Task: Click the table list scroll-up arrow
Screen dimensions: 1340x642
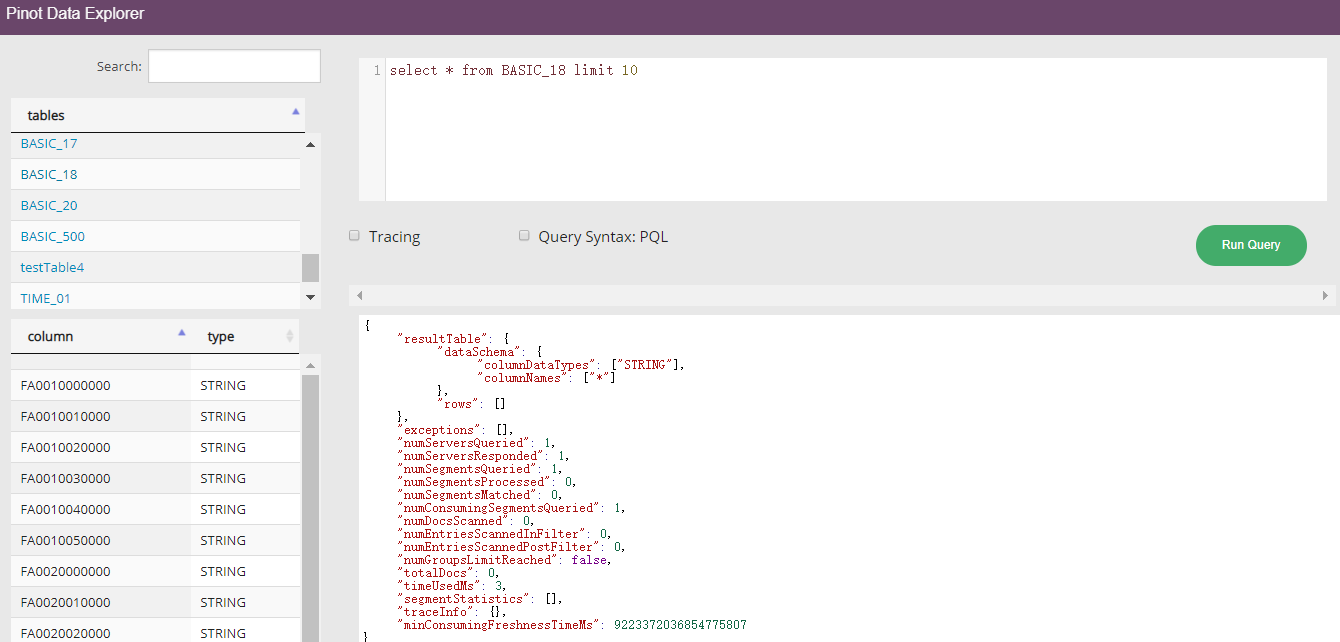Action: point(311,145)
